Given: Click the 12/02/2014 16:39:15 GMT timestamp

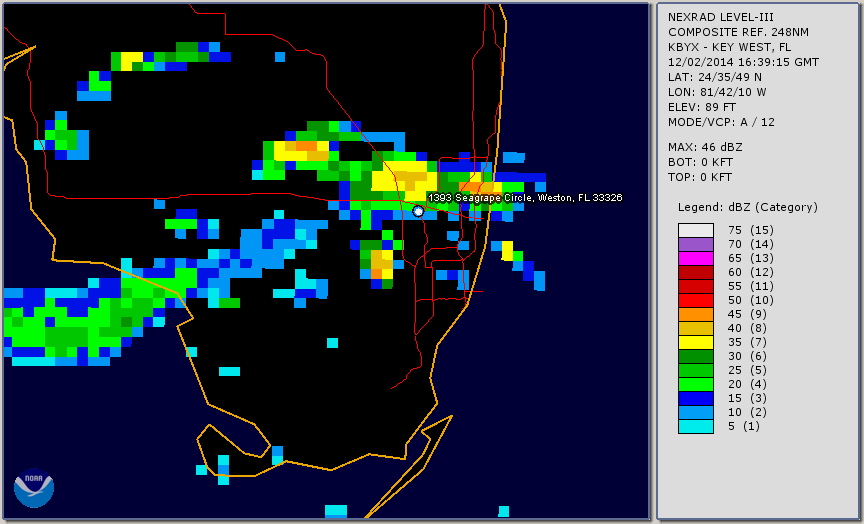Looking at the screenshot, I should (743, 62).
